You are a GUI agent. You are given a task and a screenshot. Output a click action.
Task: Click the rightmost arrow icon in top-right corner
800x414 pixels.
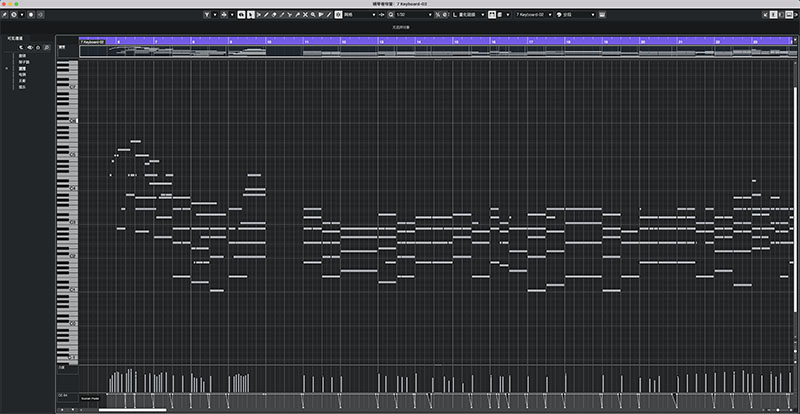point(796,15)
